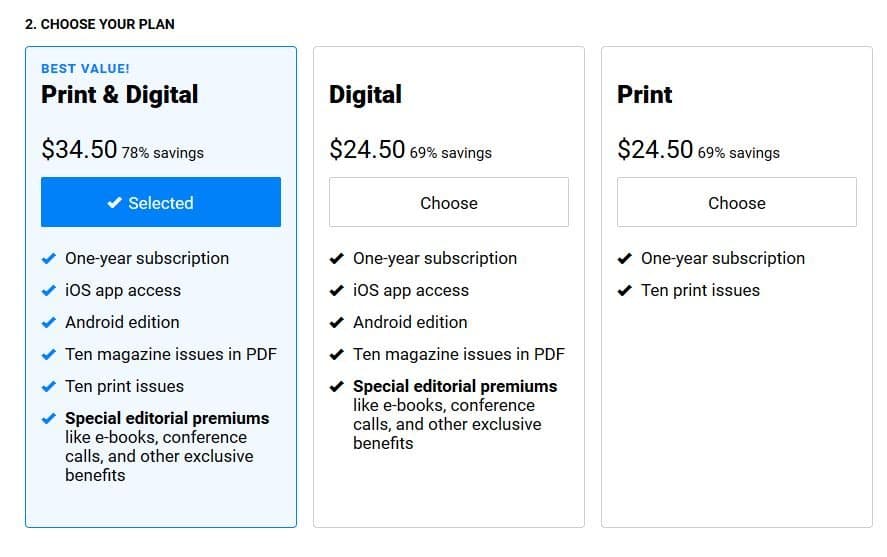The width and height of the screenshot is (887, 557).
Task: Click black check by Digital's Special editorial premiums
Action: tap(337, 386)
